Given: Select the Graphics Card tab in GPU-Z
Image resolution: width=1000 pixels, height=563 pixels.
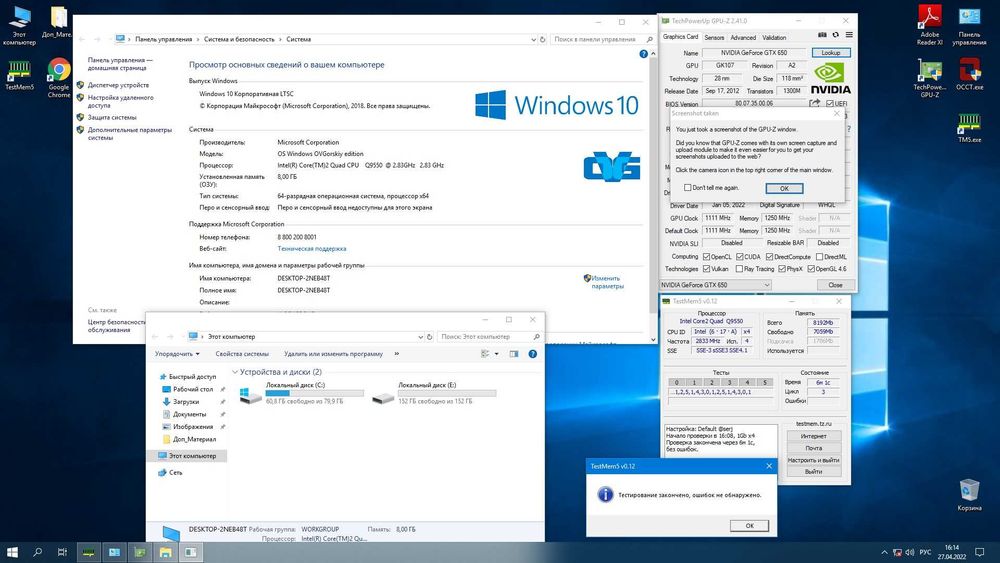Looking at the screenshot, I should point(680,37).
